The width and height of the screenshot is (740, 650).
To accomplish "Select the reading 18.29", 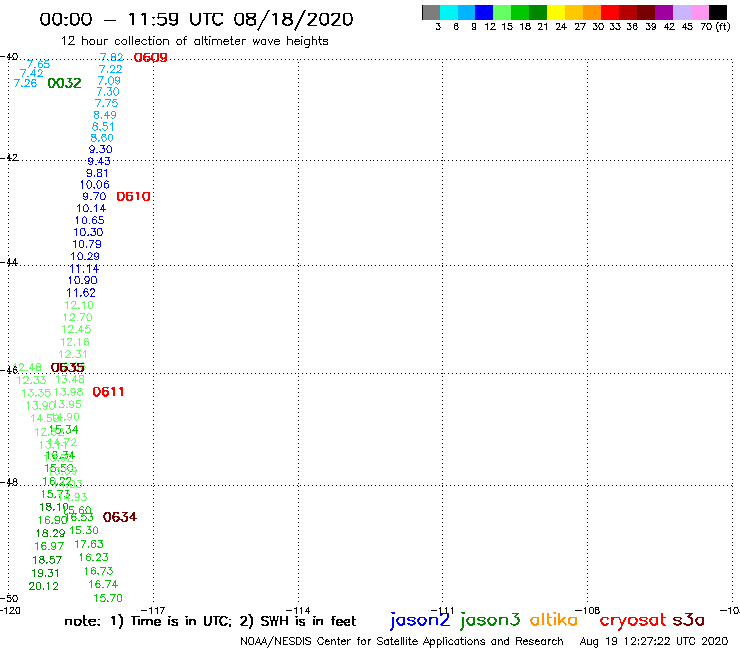I will tap(50, 533).
